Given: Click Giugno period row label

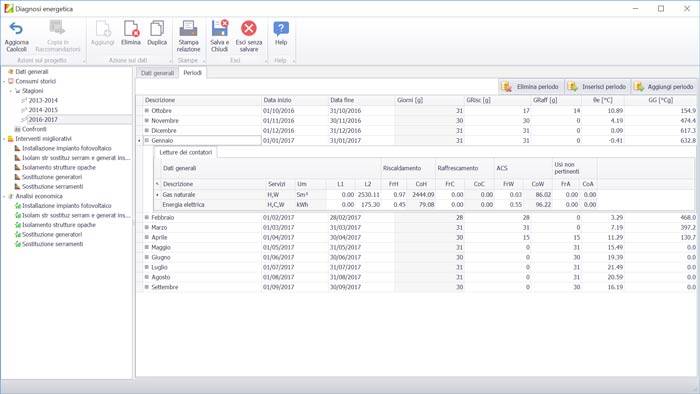Looking at the screenshot, I should (x=161, y=257).
